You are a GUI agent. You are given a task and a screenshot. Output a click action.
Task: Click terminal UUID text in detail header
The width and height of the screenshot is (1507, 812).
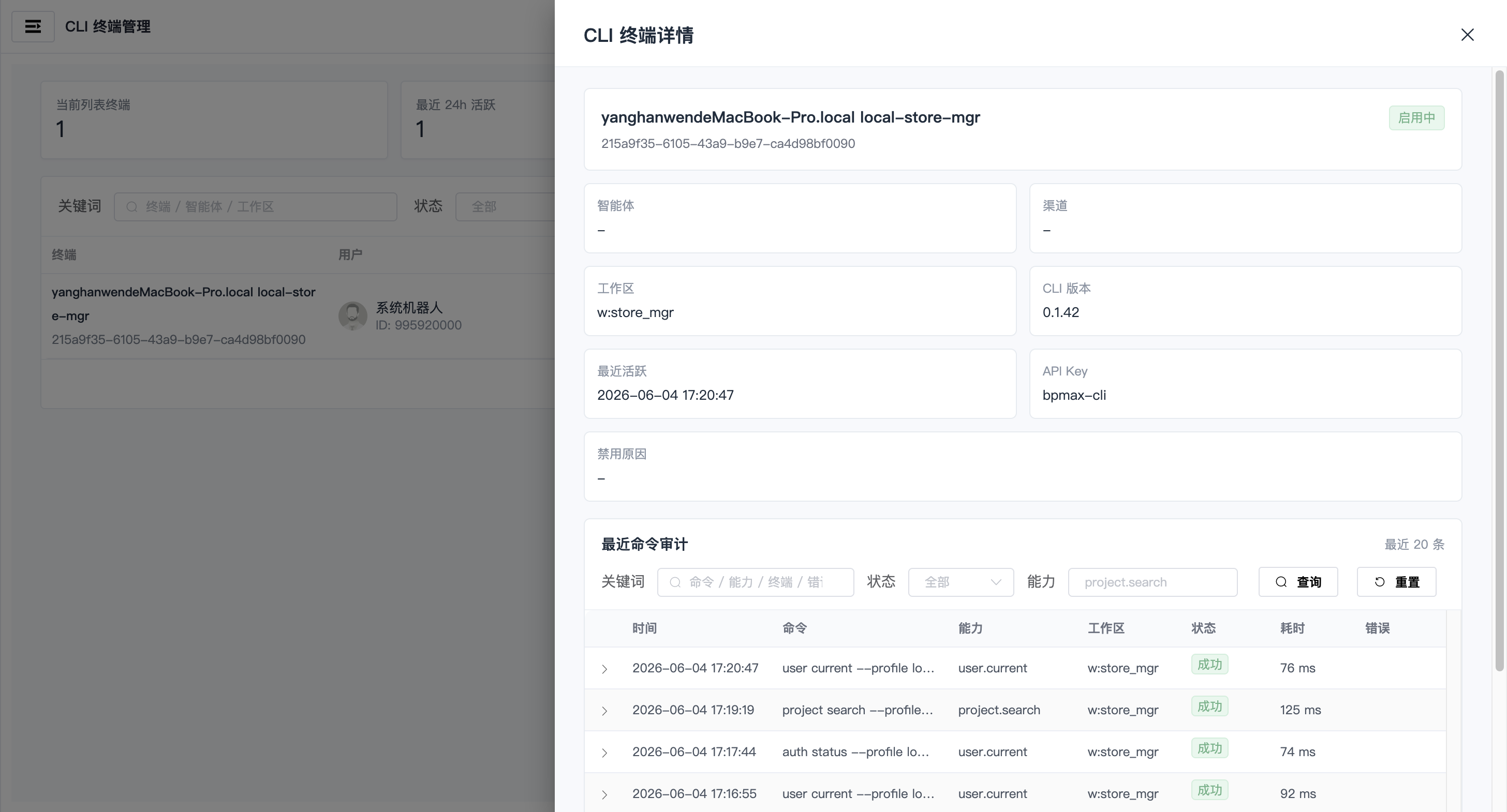(x=728, y=144)
